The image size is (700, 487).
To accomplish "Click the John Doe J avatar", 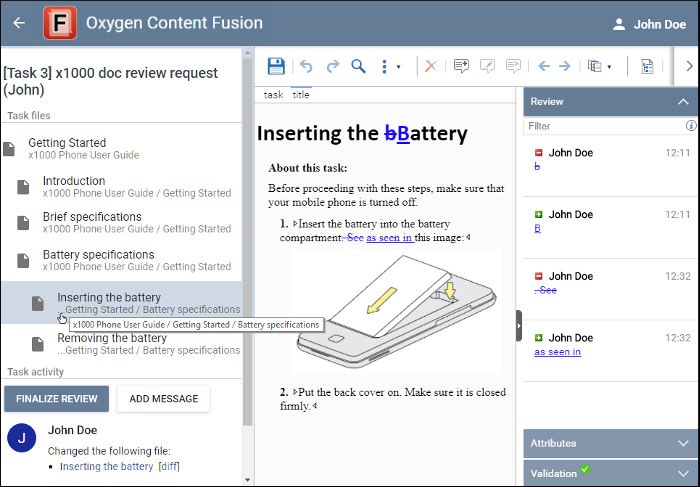I will point(21,437).
